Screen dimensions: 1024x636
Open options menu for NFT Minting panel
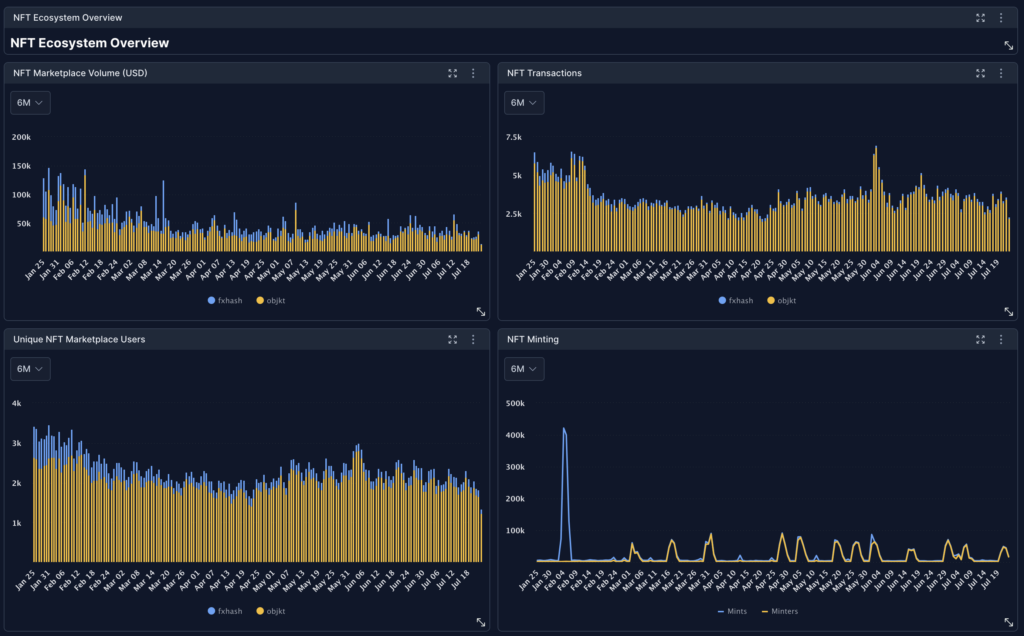[1001, 340]
